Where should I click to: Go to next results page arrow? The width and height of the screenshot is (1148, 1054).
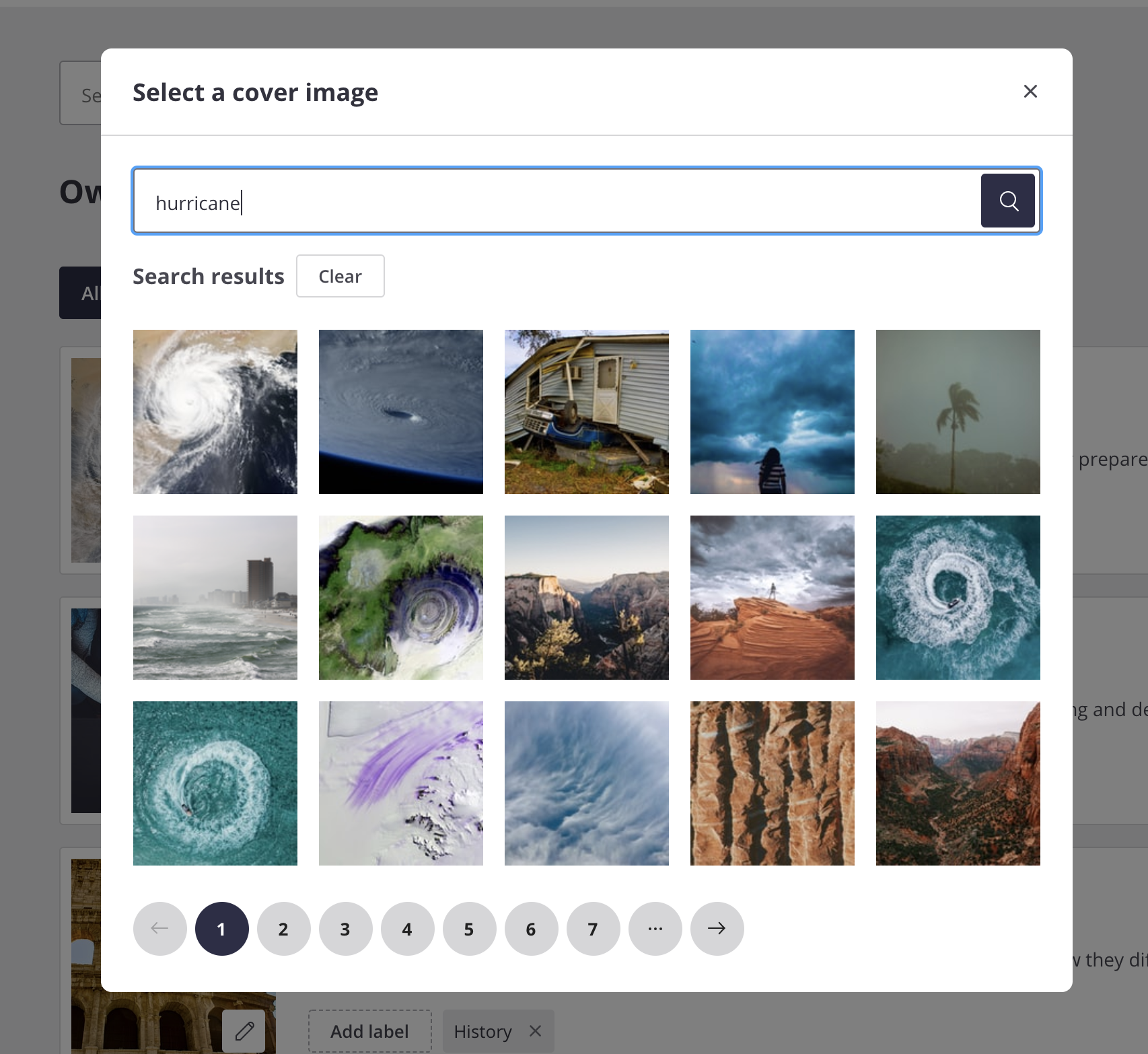coord(717,929)
